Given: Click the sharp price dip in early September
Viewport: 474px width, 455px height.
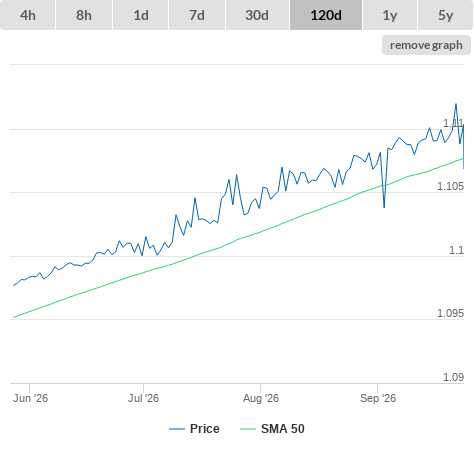Looking at the screenshot, I should coord(384,207).
